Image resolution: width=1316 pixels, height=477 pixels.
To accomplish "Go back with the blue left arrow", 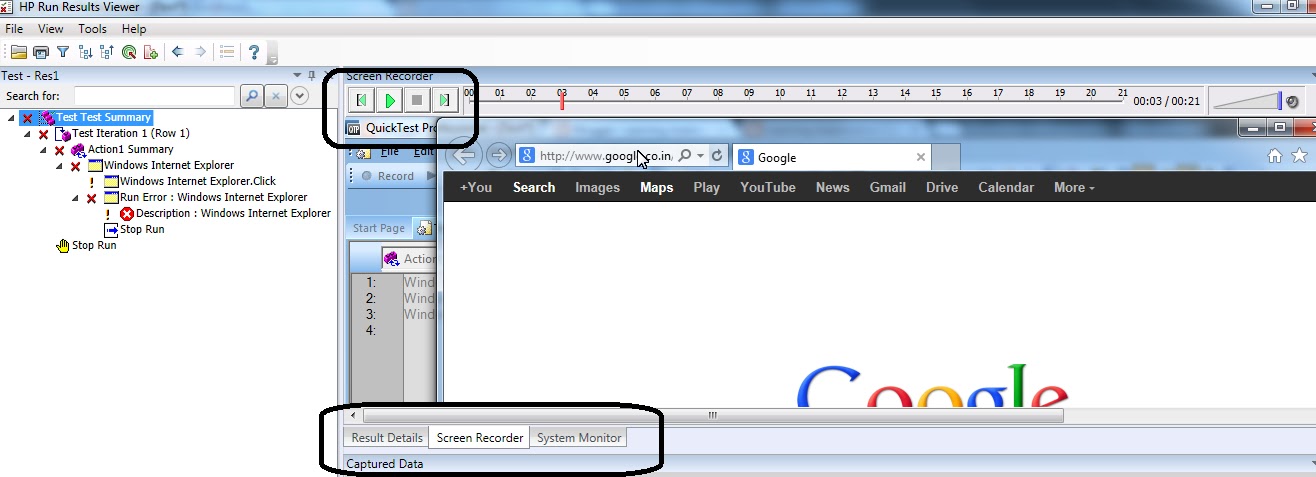I will (178, 52).
